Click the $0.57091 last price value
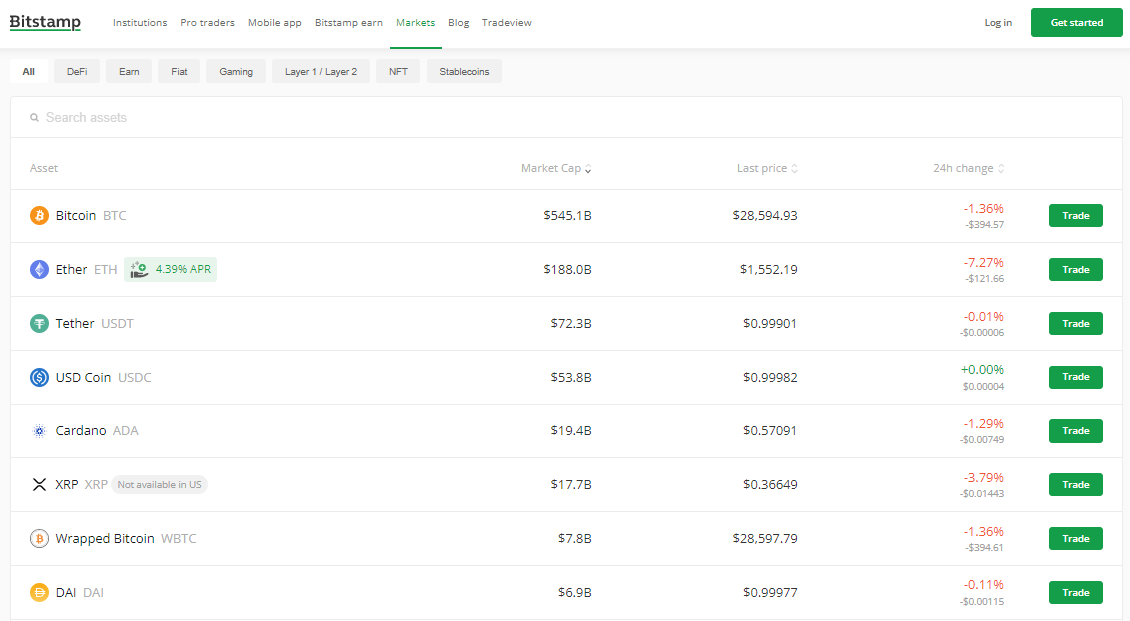Viewport: 1130px width, 621px height. pos(770,431)
